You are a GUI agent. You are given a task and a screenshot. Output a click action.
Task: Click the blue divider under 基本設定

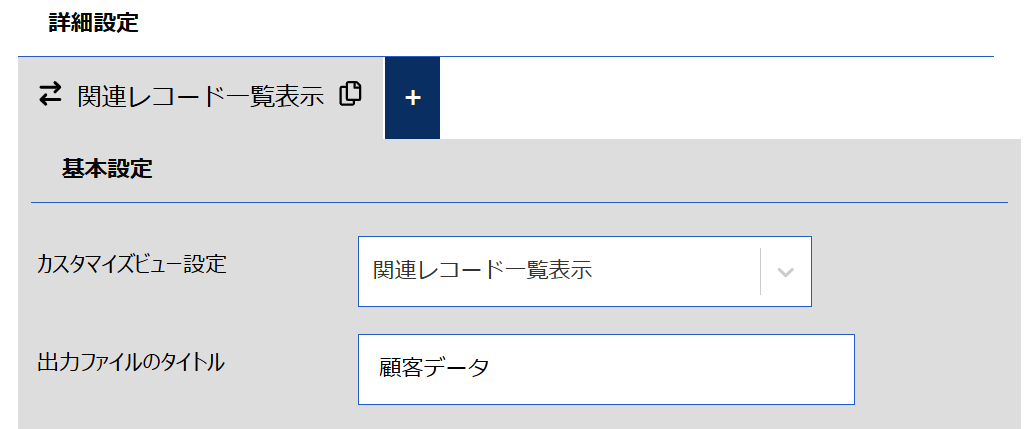[x=519, y=202]
